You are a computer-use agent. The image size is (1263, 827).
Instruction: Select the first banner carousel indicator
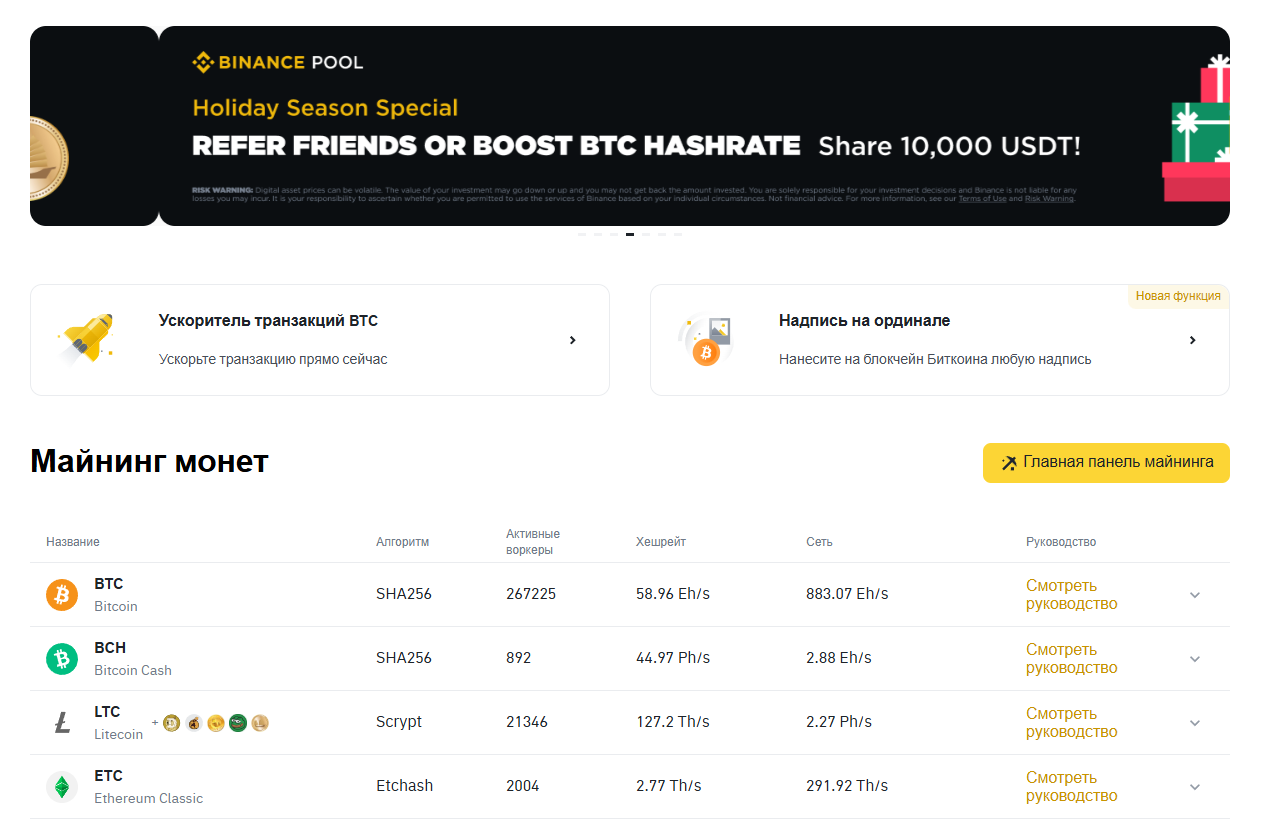pyautogui.click(x=582, y=234)
